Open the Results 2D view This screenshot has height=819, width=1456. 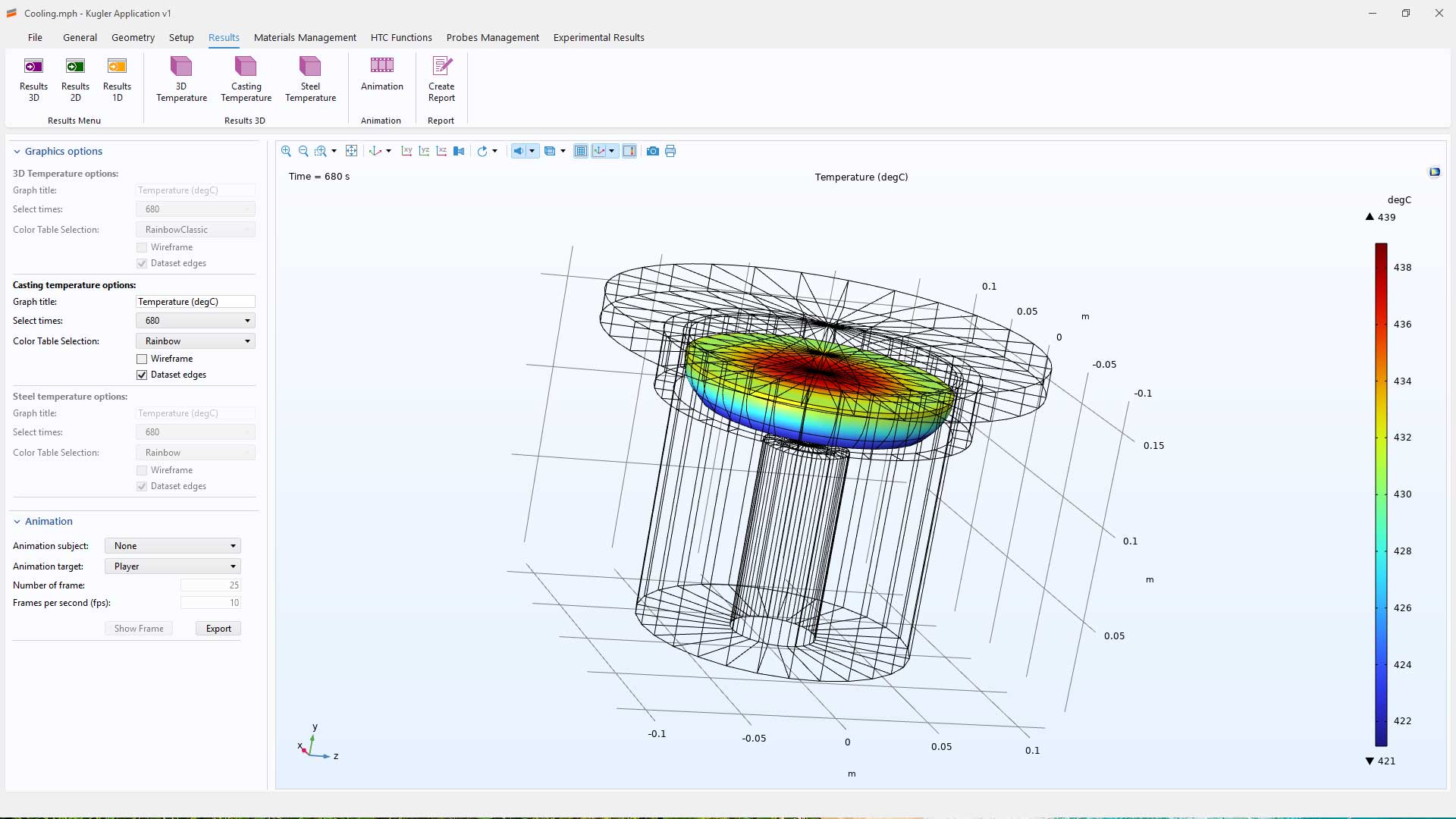[x=75, y=79]
